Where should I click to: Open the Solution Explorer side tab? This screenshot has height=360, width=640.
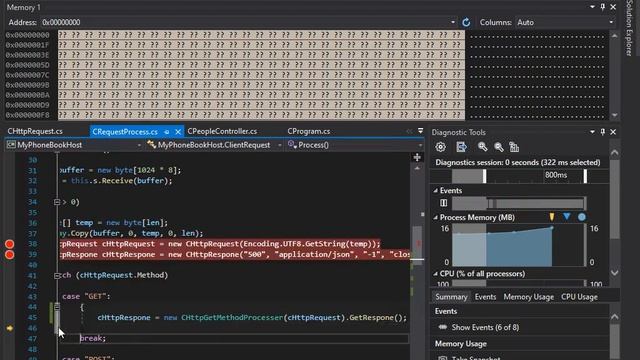[629, 28]
